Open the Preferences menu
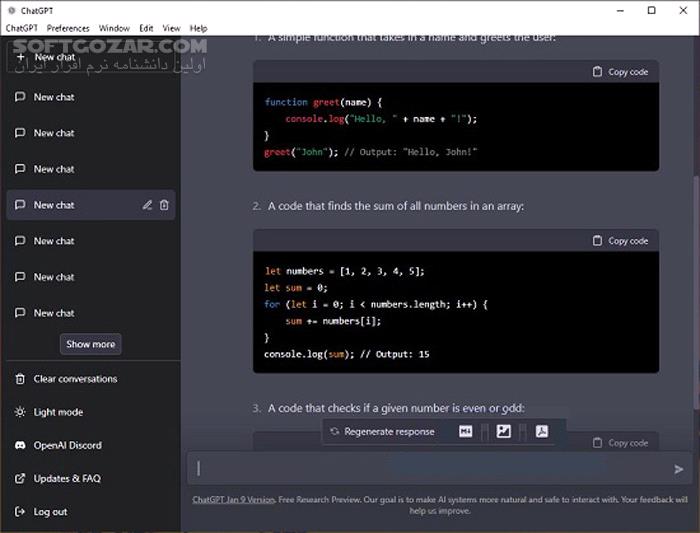 (x=68, y=28)
